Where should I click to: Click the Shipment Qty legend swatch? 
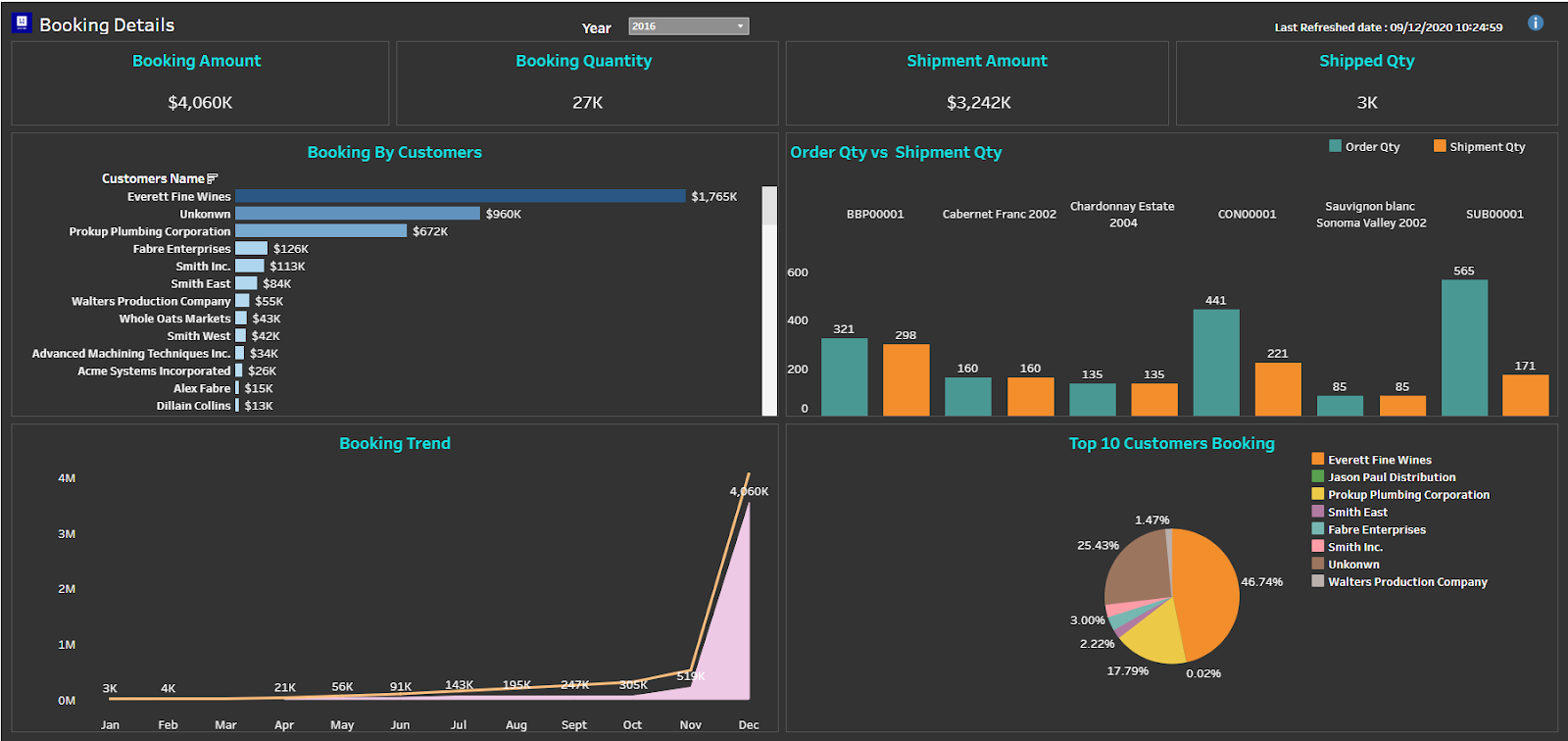click(1440, 146)
